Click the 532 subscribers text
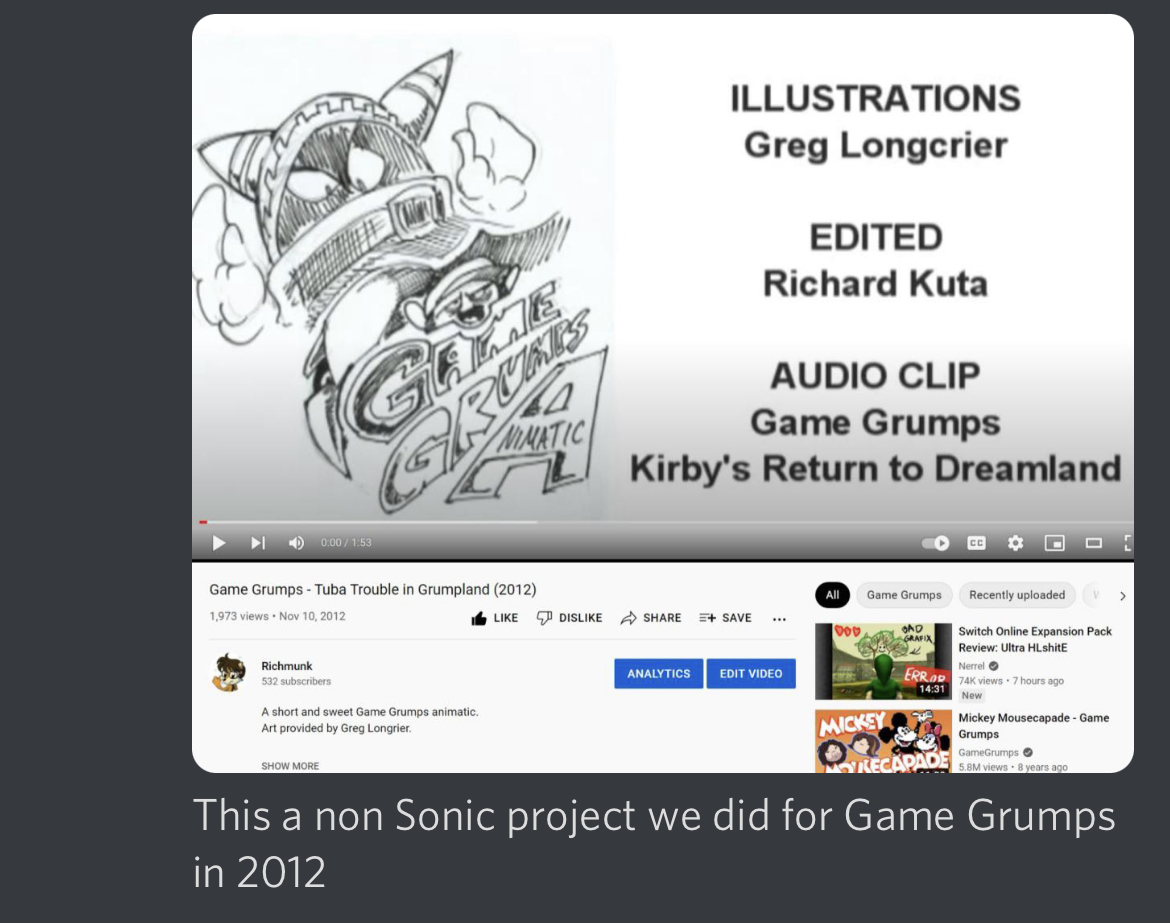Viewport: 1170px width, 923px height. coord(295,681)
